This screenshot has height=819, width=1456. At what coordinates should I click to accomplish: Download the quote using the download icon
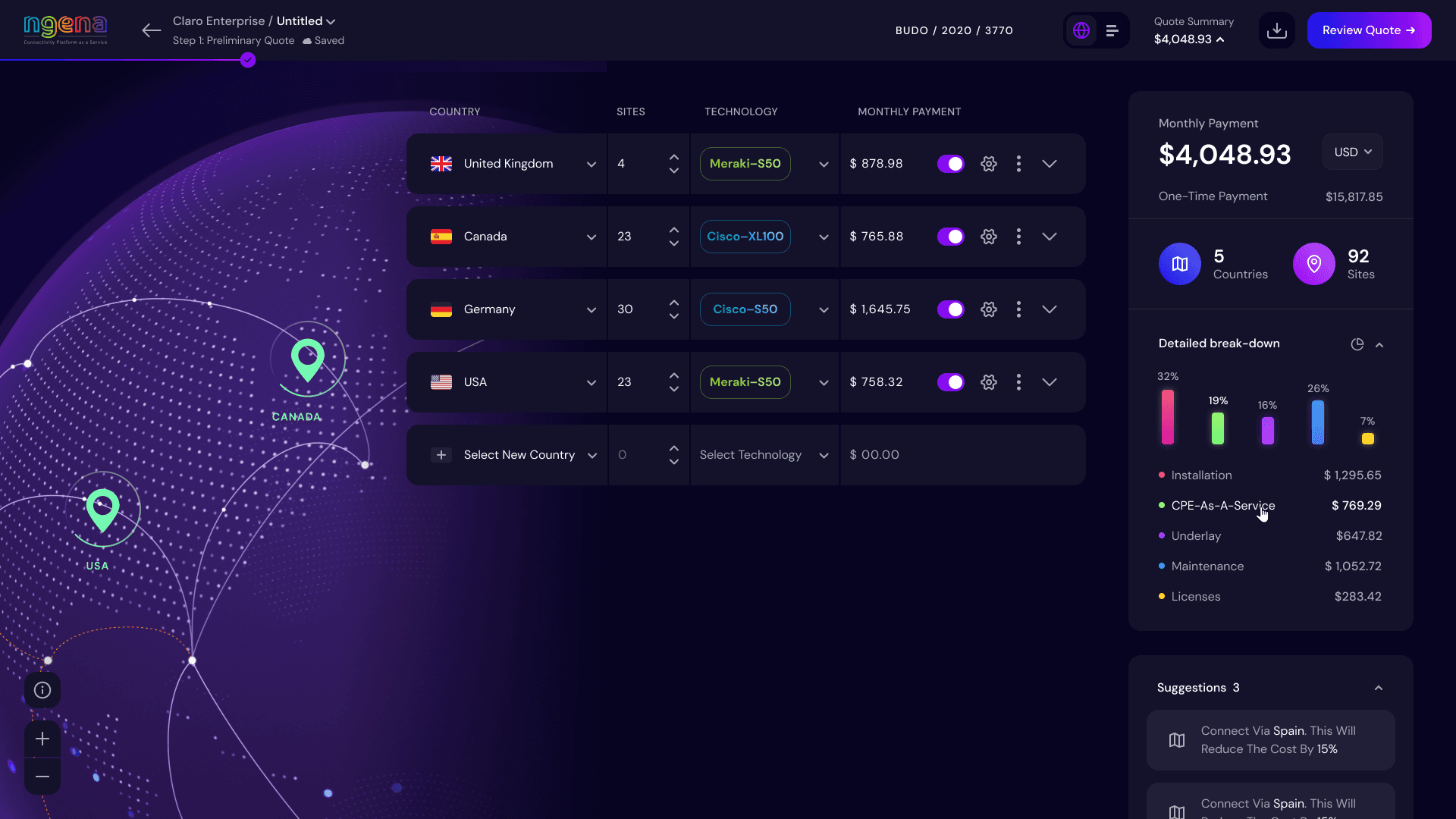[x=1277, y=30]
